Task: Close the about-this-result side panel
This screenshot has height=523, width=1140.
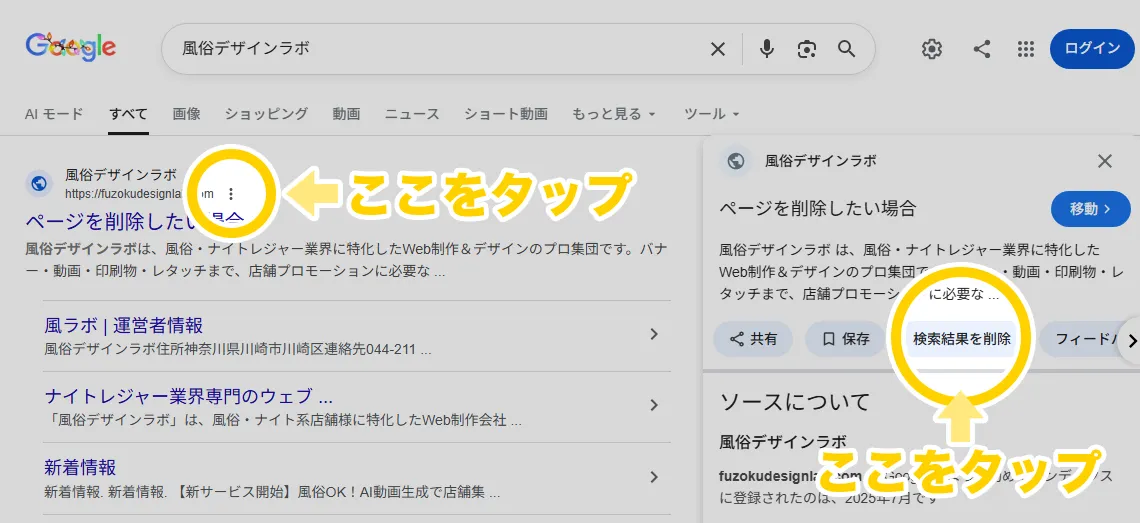Action: click(1104, 161)
